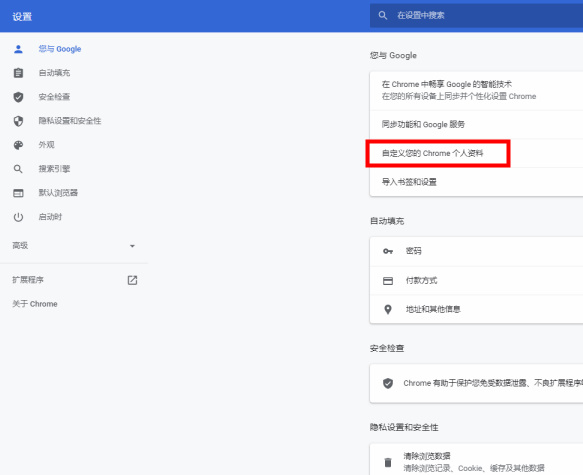Click the key icon beside 密码
Screen dimensions: 583x475
[x=388, y=251]
